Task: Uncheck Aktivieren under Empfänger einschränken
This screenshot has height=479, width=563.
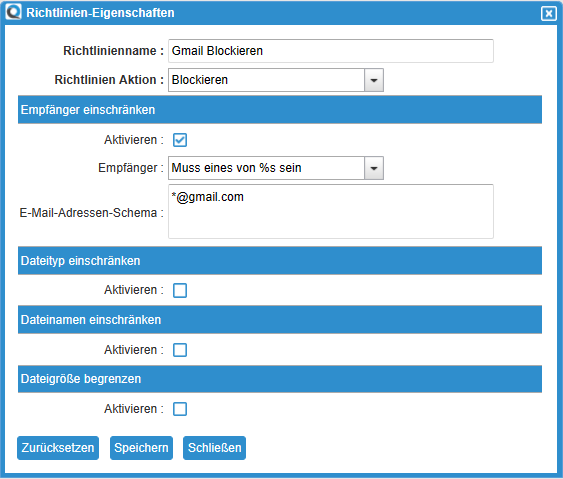Action: 180,140
